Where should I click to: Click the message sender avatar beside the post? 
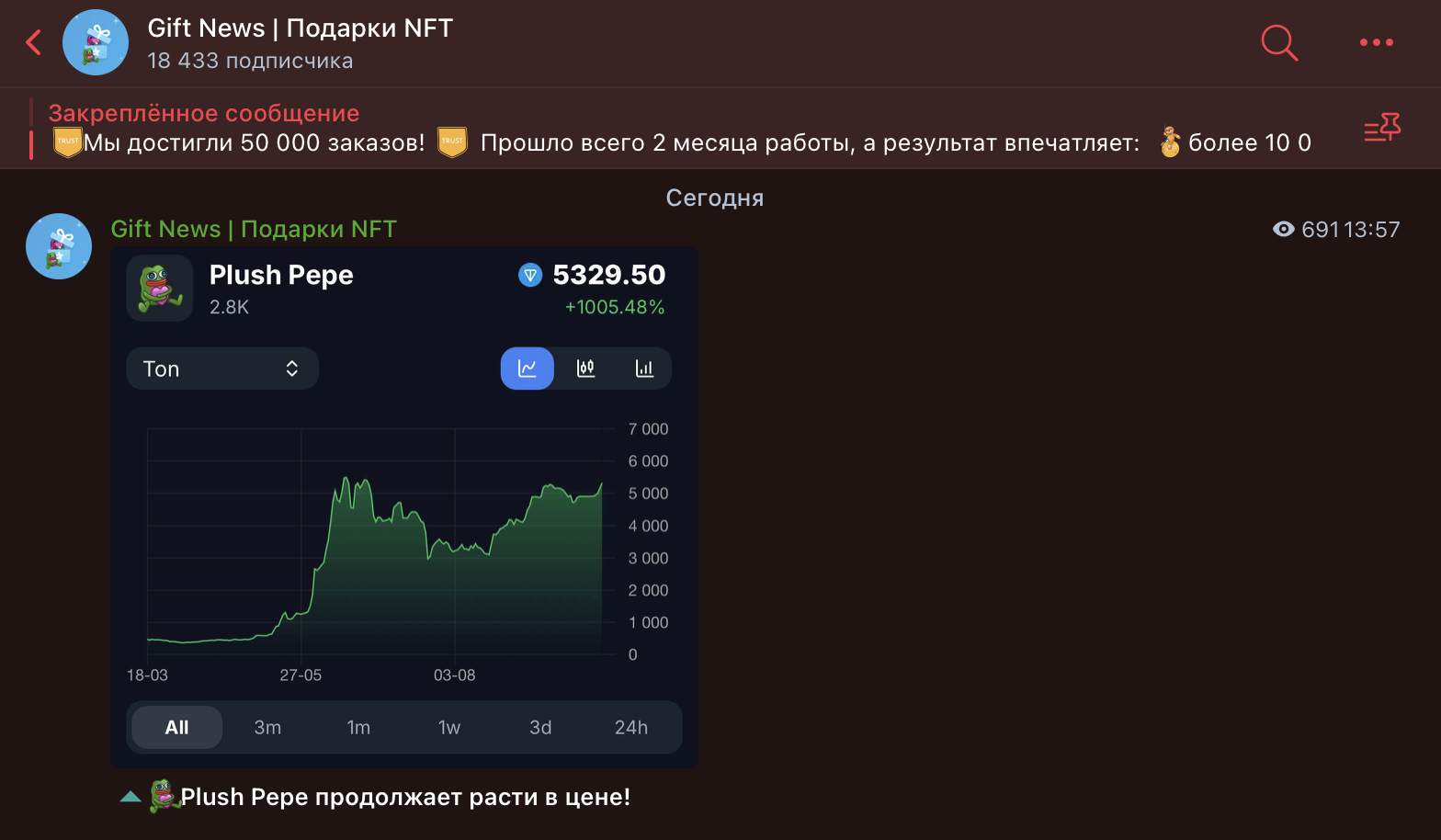coord(59,246)
